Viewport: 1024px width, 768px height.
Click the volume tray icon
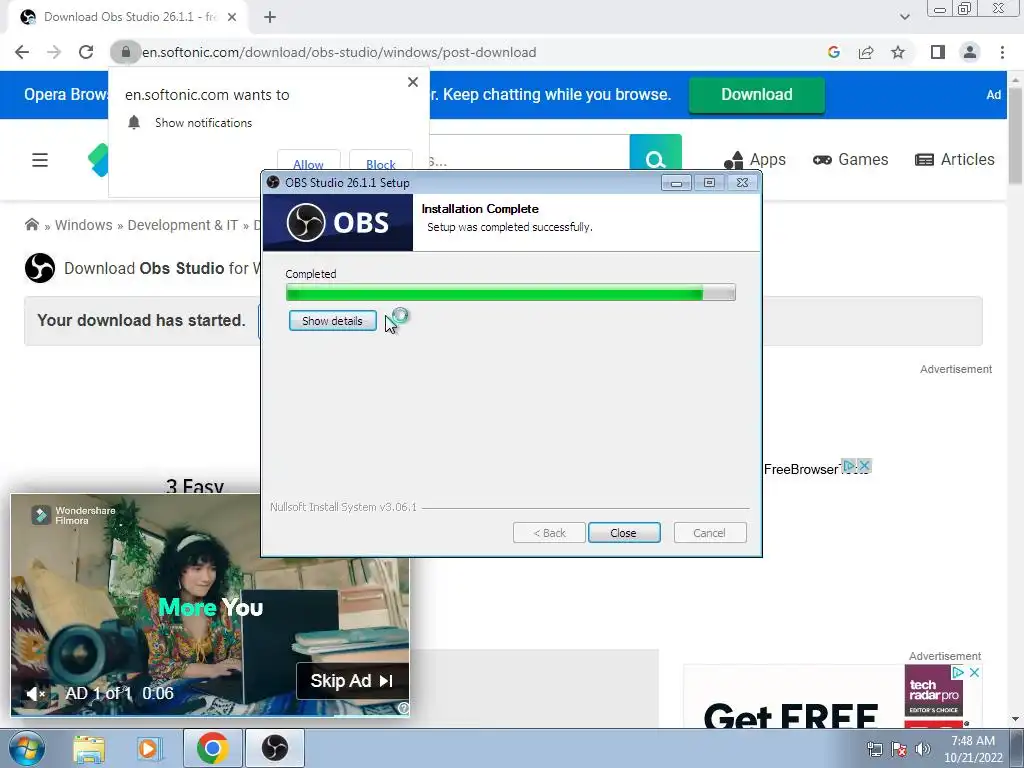pyautogui.click(x=923, y=749)
